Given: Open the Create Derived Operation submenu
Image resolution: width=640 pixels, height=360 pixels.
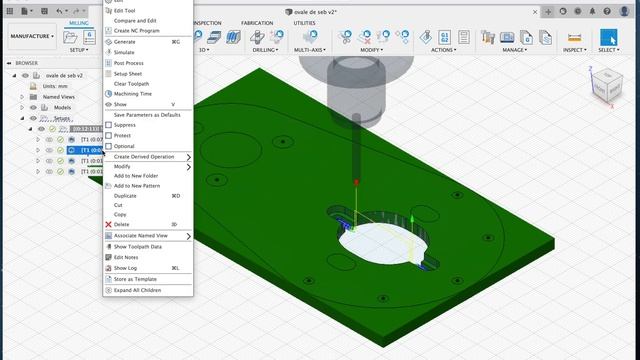Looking at the screenshot, I should (x=148, y=157).
